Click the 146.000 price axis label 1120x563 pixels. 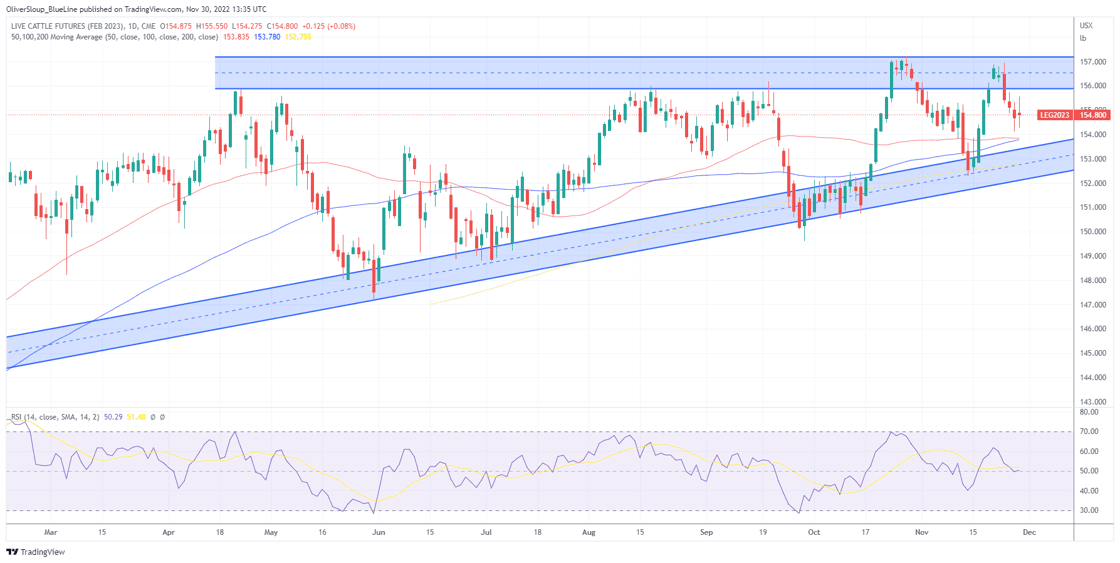[x=1094, y=329]
